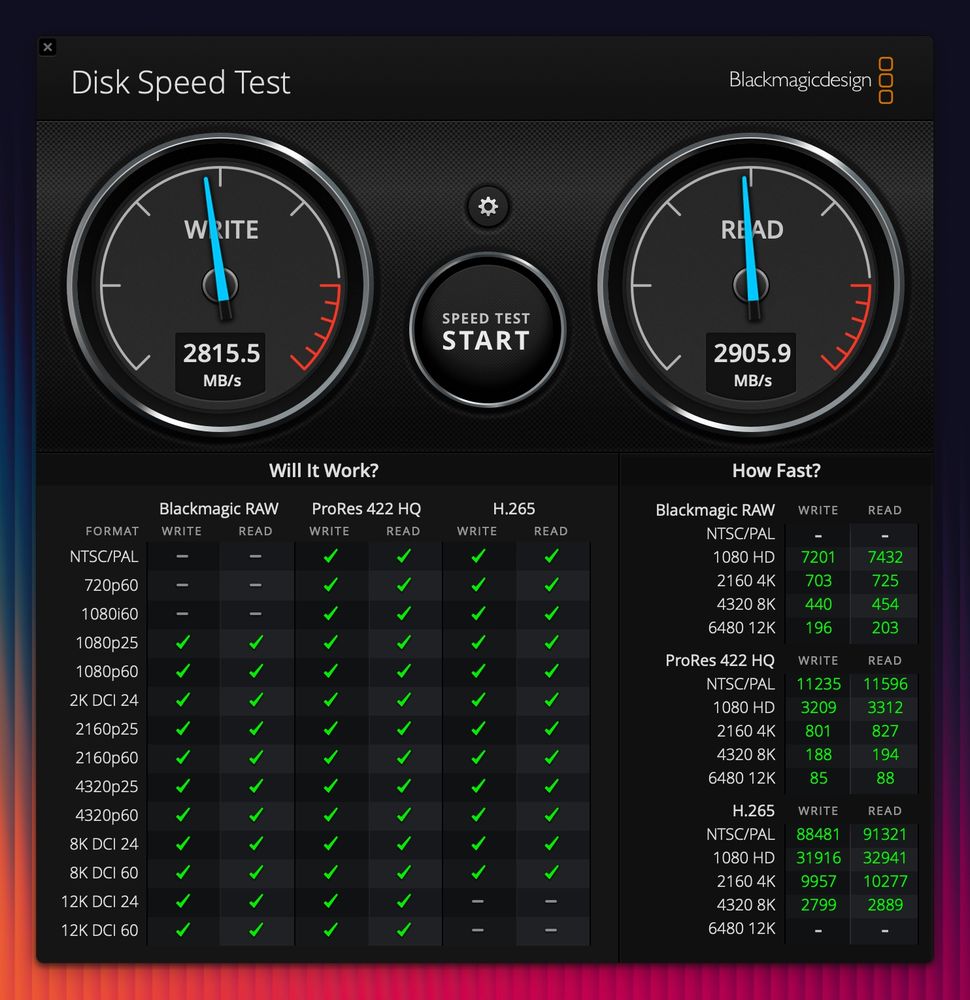Click the "Disk Speed Test" title text

pos(180,83)
